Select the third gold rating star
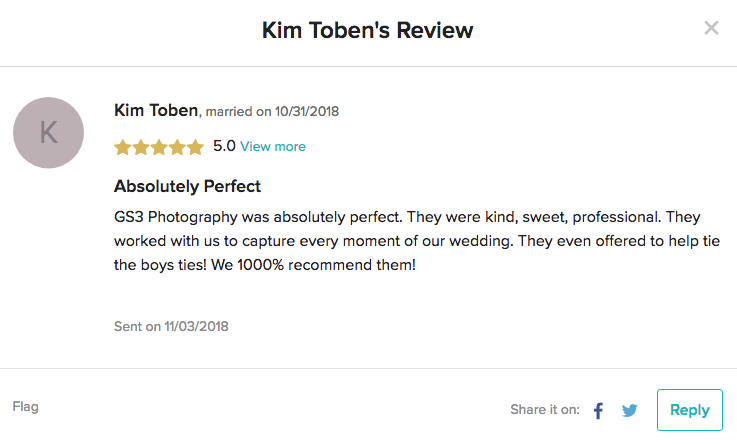 (159, 147)
